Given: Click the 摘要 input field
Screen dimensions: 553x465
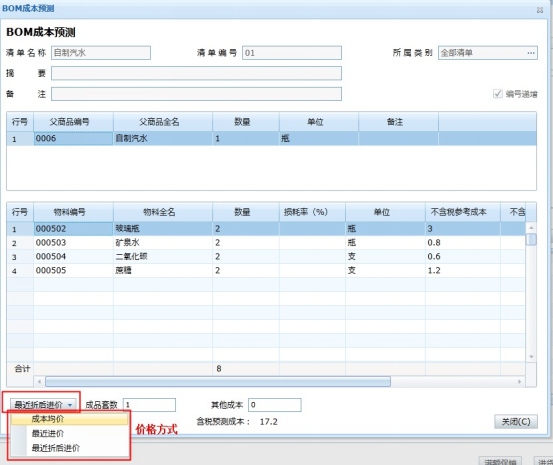Looking at the screenshot, I should click(196, 73).
